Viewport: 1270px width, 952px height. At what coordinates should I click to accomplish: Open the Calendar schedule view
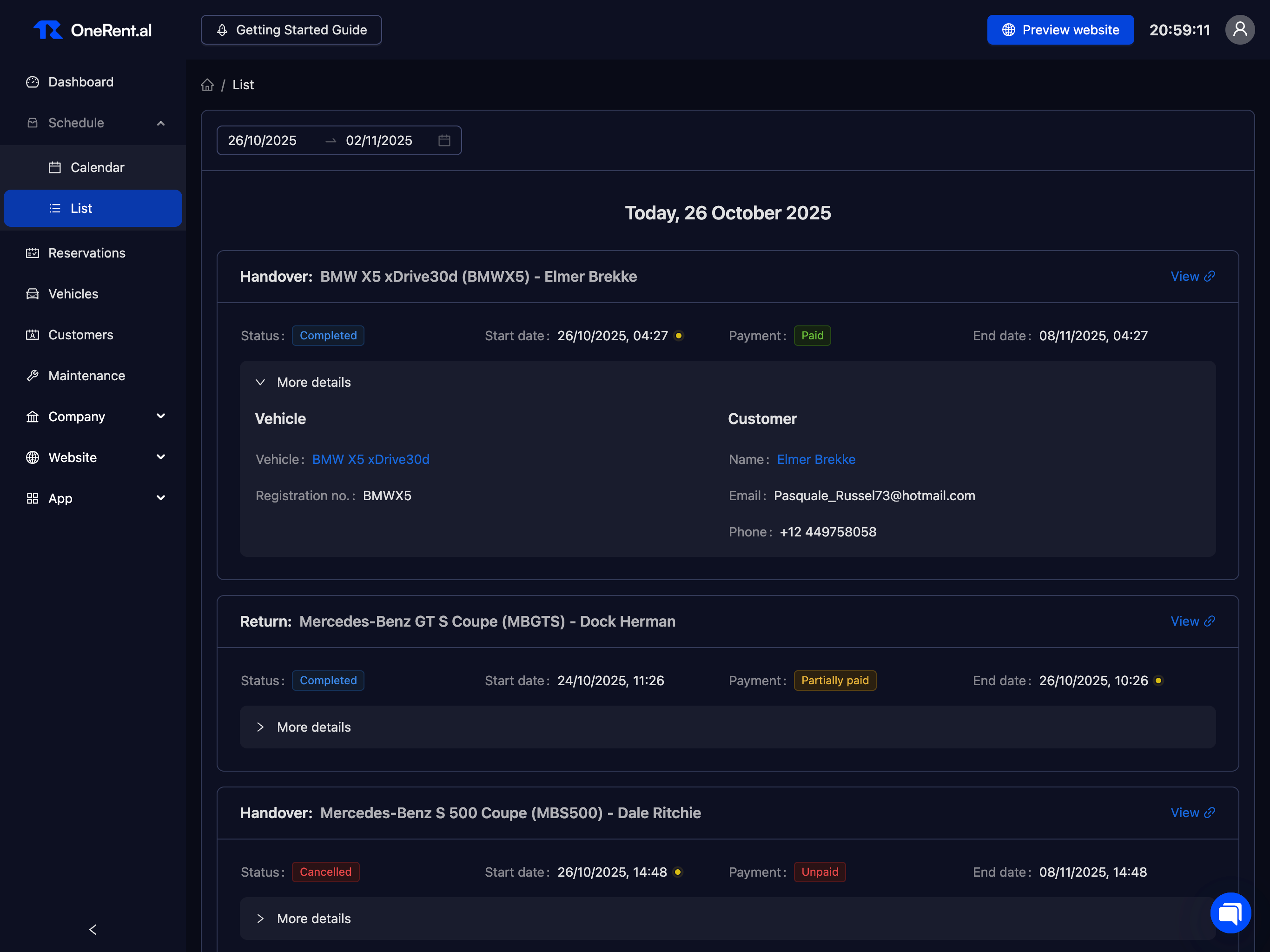pos(97,167)
